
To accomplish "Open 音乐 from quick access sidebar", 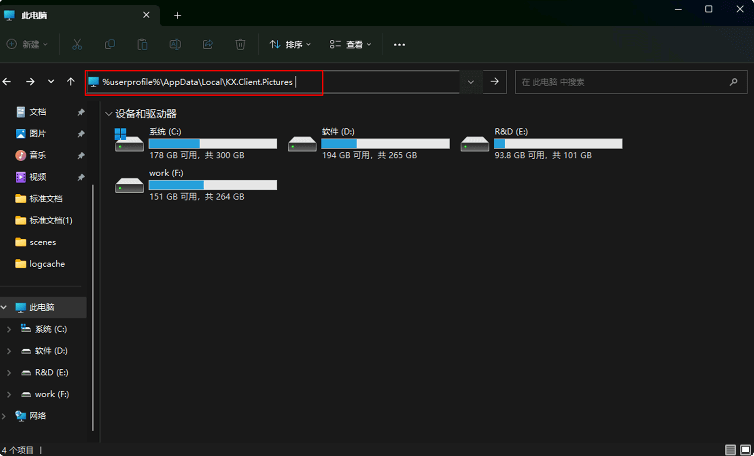I will coord(37,155).
